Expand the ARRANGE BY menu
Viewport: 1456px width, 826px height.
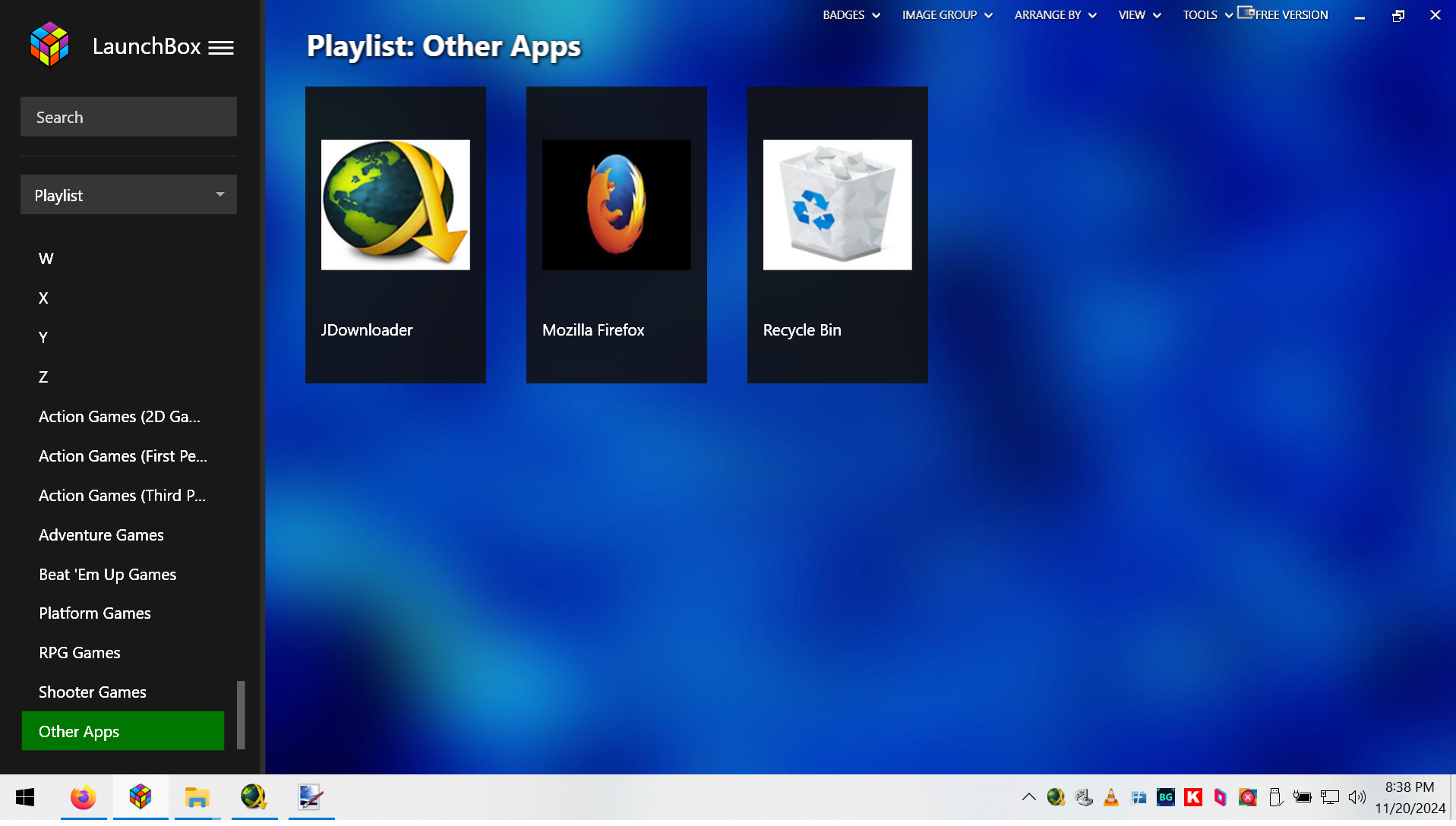pos(1055,15)
